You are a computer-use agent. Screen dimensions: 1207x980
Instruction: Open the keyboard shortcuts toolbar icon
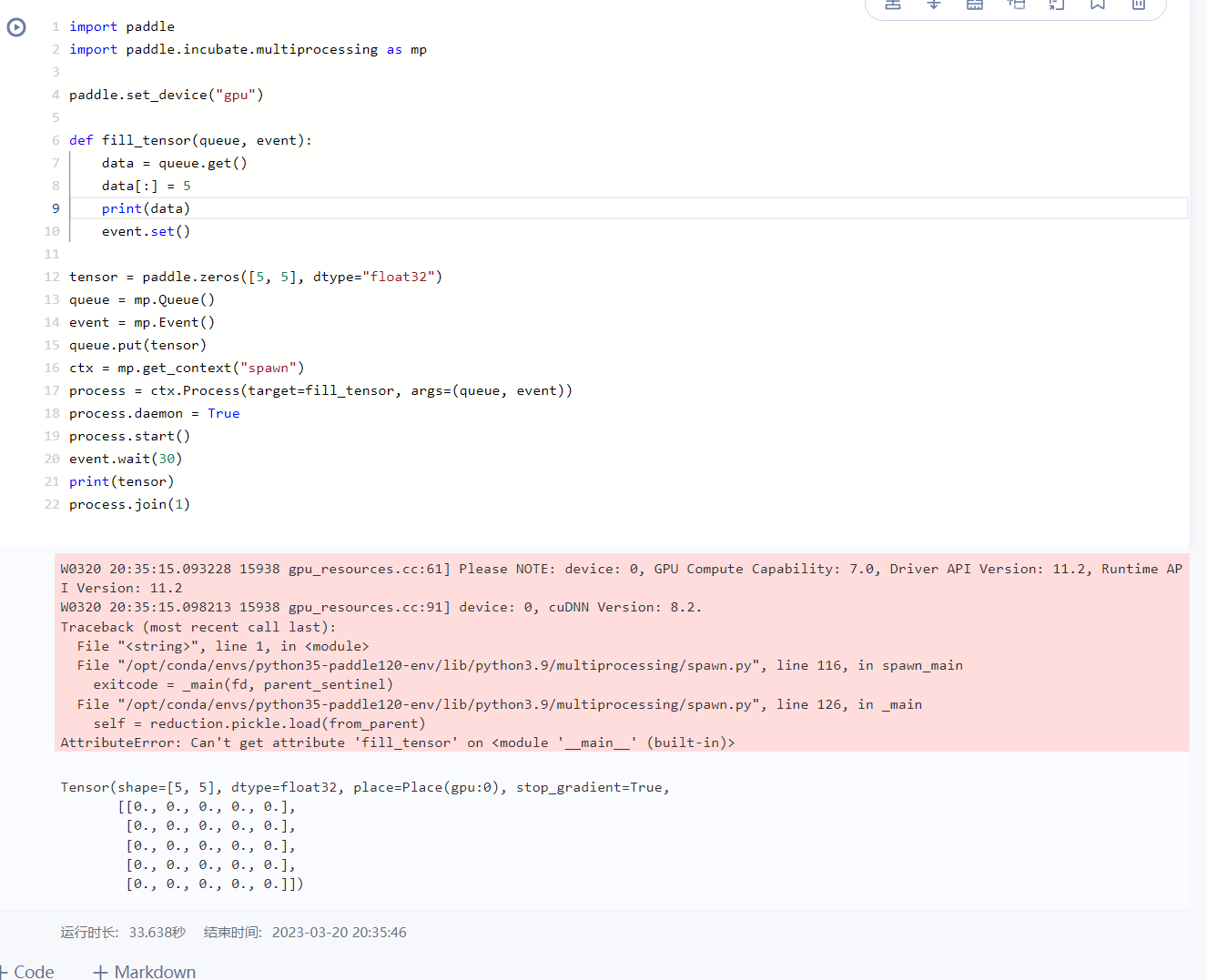(x=974, y=6)
